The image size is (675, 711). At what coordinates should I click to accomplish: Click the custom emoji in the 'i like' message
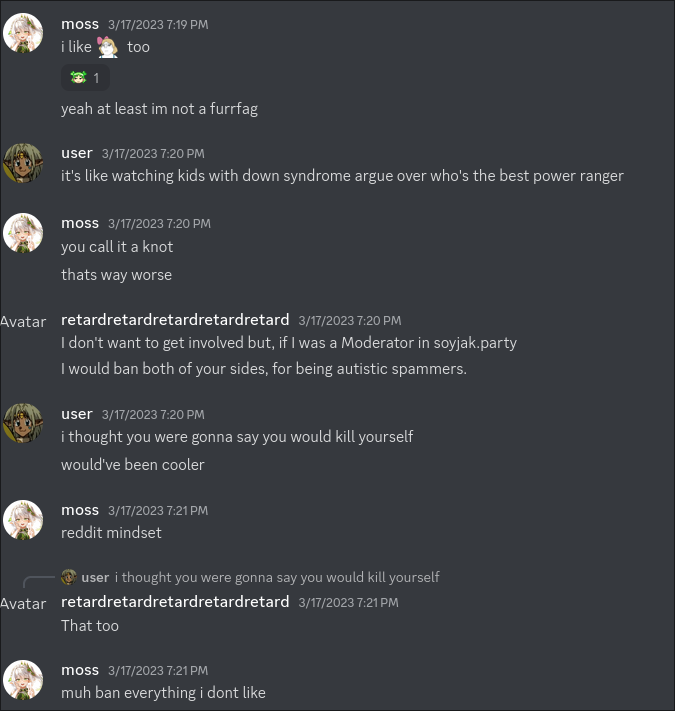coord(108,47)
